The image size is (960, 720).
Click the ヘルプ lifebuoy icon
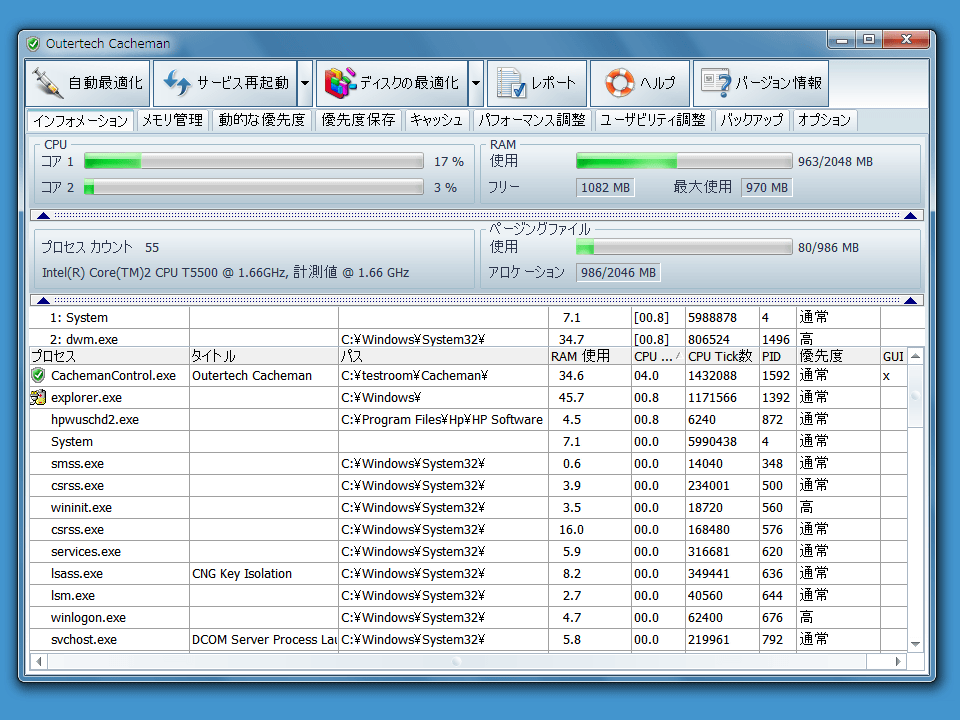620,83
